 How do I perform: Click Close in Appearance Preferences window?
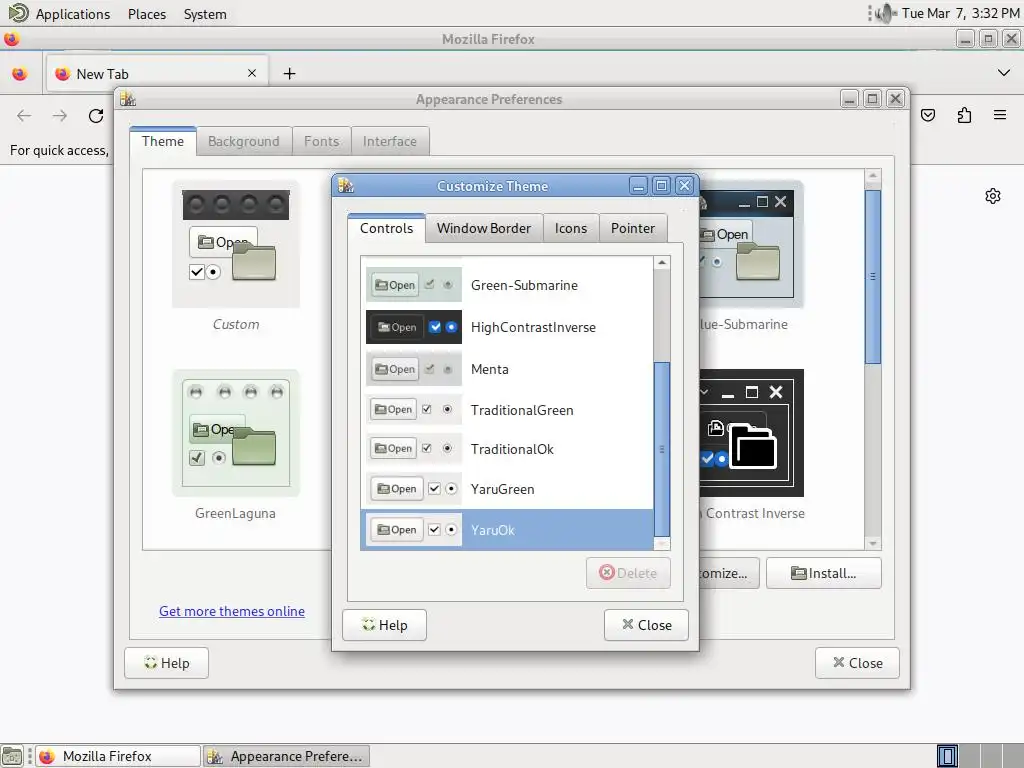click(x=857, y=663)
